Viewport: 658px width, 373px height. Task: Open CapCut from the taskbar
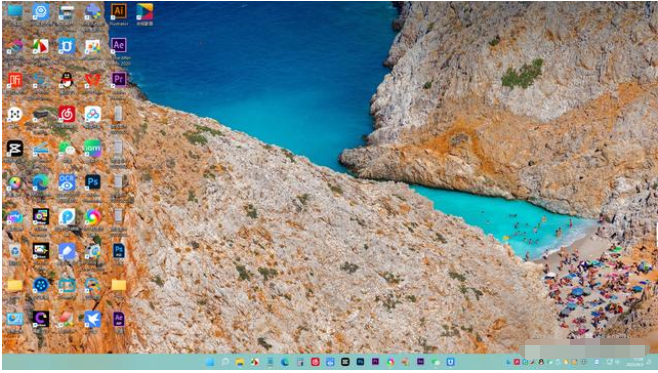pyautogui.click(x=345, y=362)
